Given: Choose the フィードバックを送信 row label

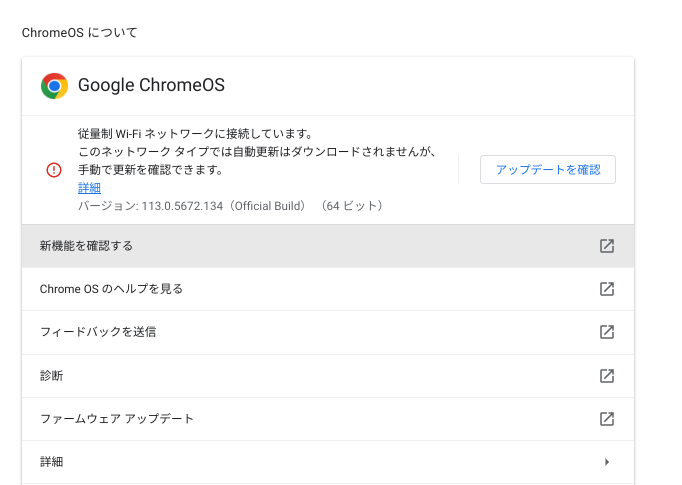Looking at the screenshot, I should [98, 332].
